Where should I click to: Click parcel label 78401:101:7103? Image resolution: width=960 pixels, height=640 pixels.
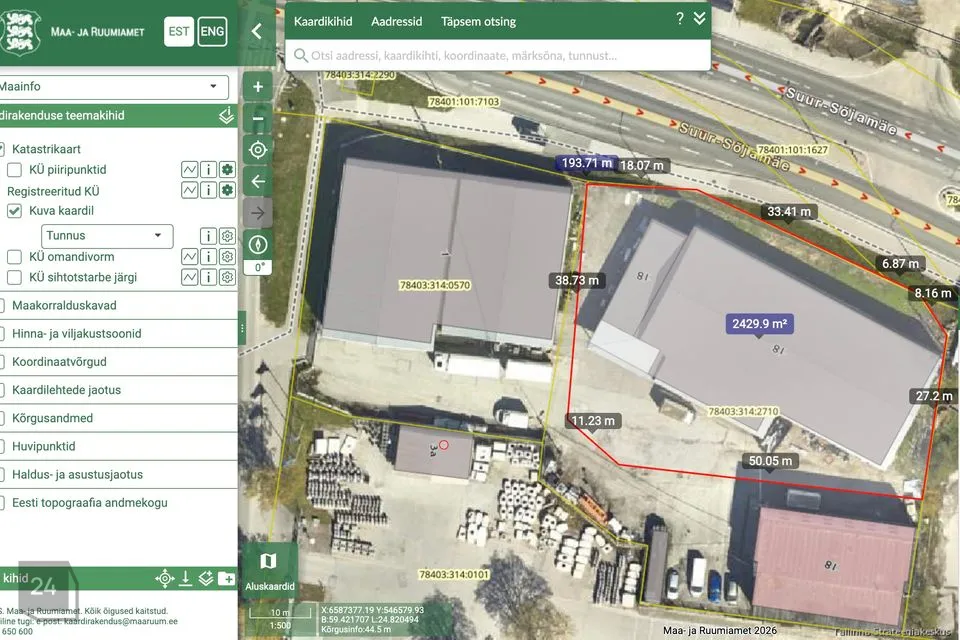(x=463, y=101)
